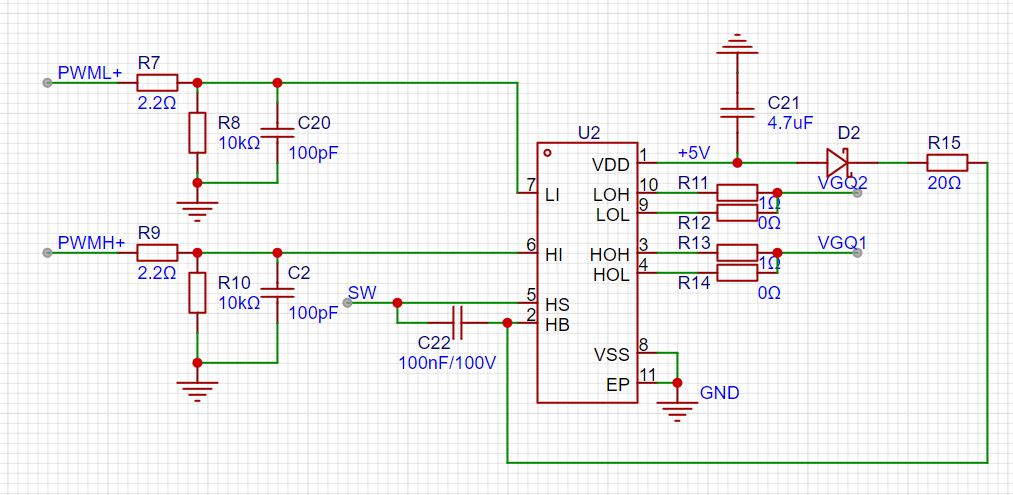
Task: Click the HOL pin name on U2
Action: tap(611, 275)
